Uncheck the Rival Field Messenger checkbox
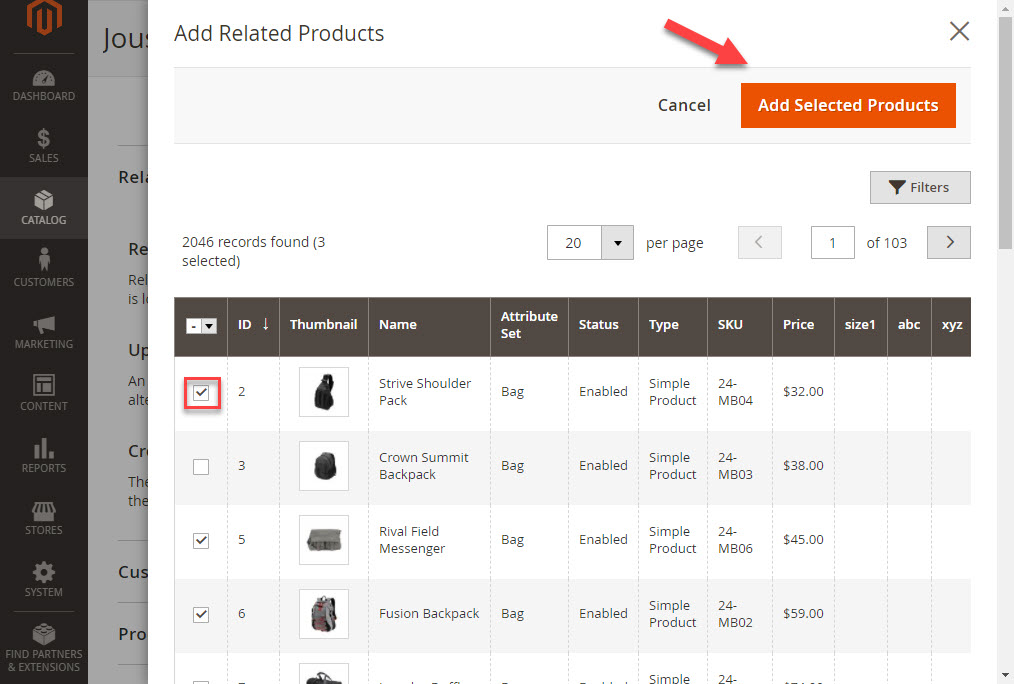 [201, 540]
